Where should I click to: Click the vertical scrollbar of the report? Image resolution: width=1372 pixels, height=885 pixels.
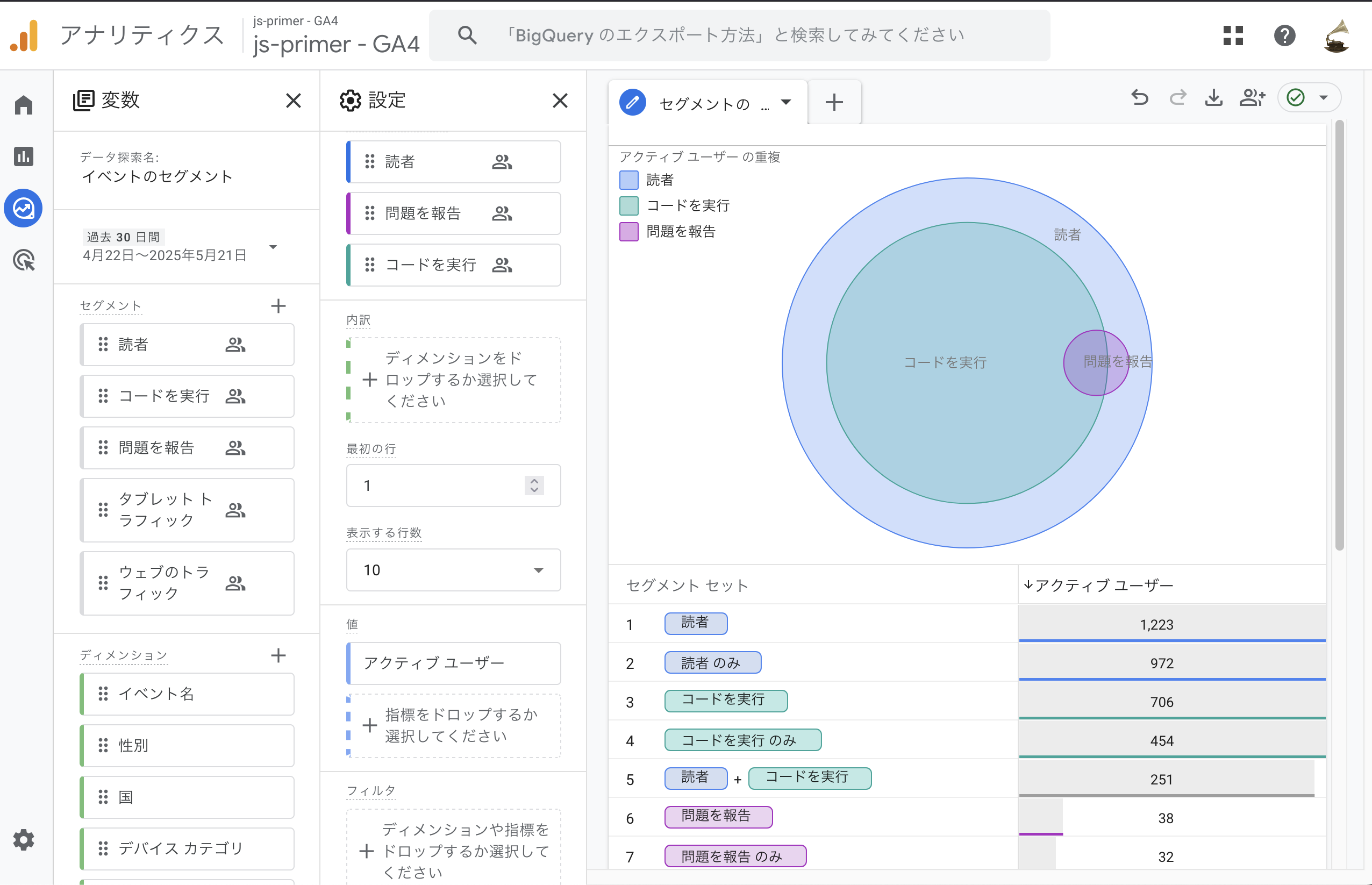pos(1339,335)
